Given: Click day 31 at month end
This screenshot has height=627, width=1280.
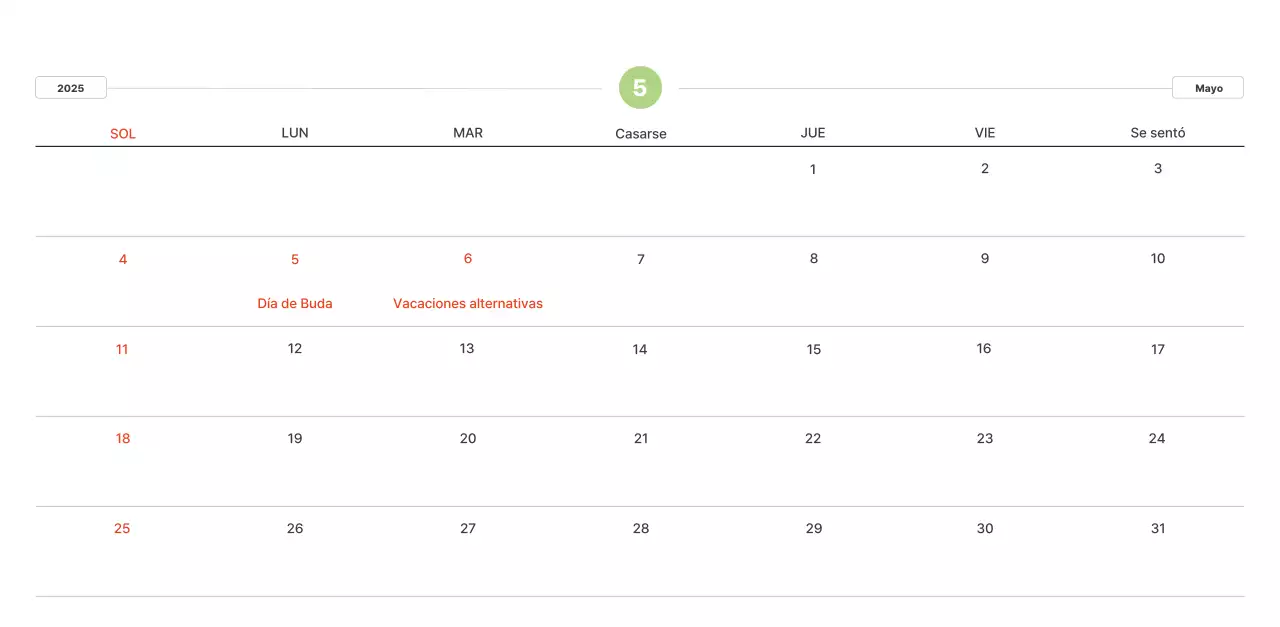Looking at the screenshot, I should click(1158, 528).
